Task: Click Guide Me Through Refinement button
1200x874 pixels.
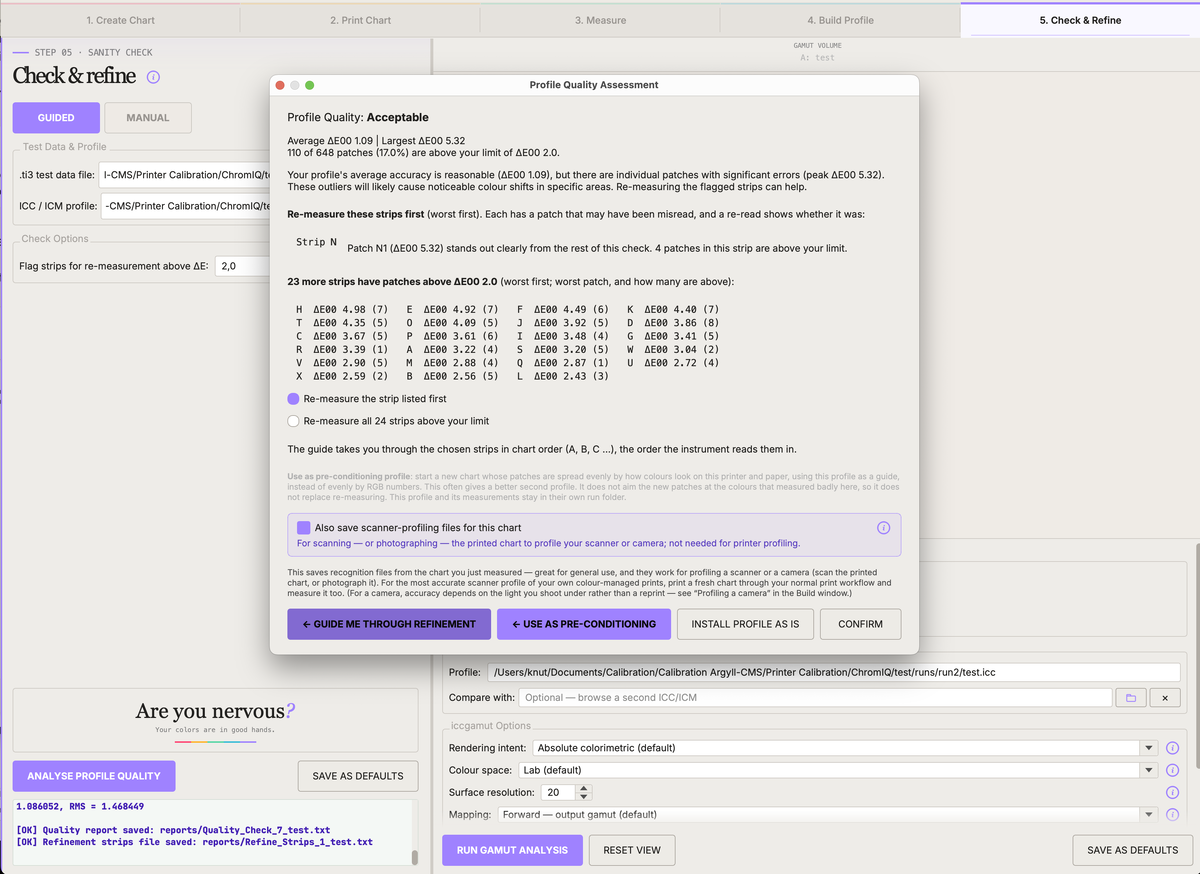Action: [x=389, y=624]
